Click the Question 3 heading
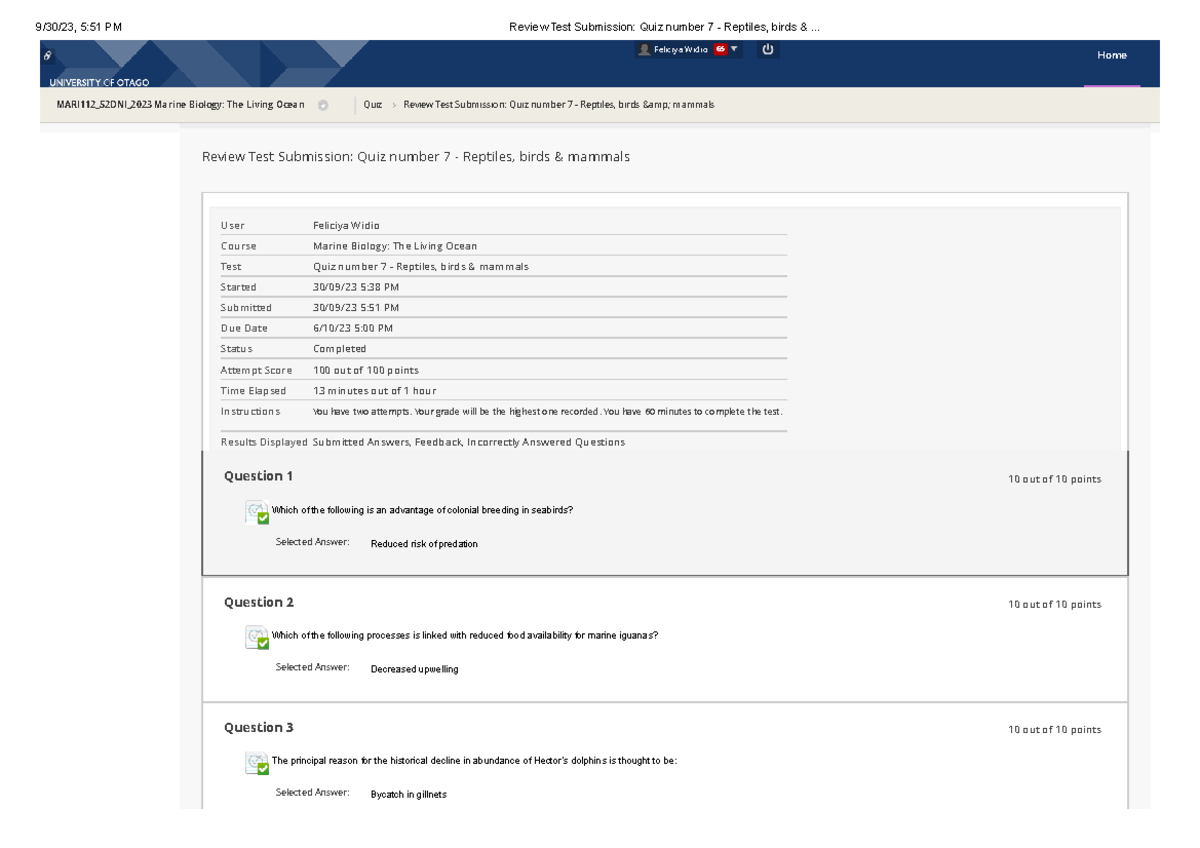 (258, 727)
